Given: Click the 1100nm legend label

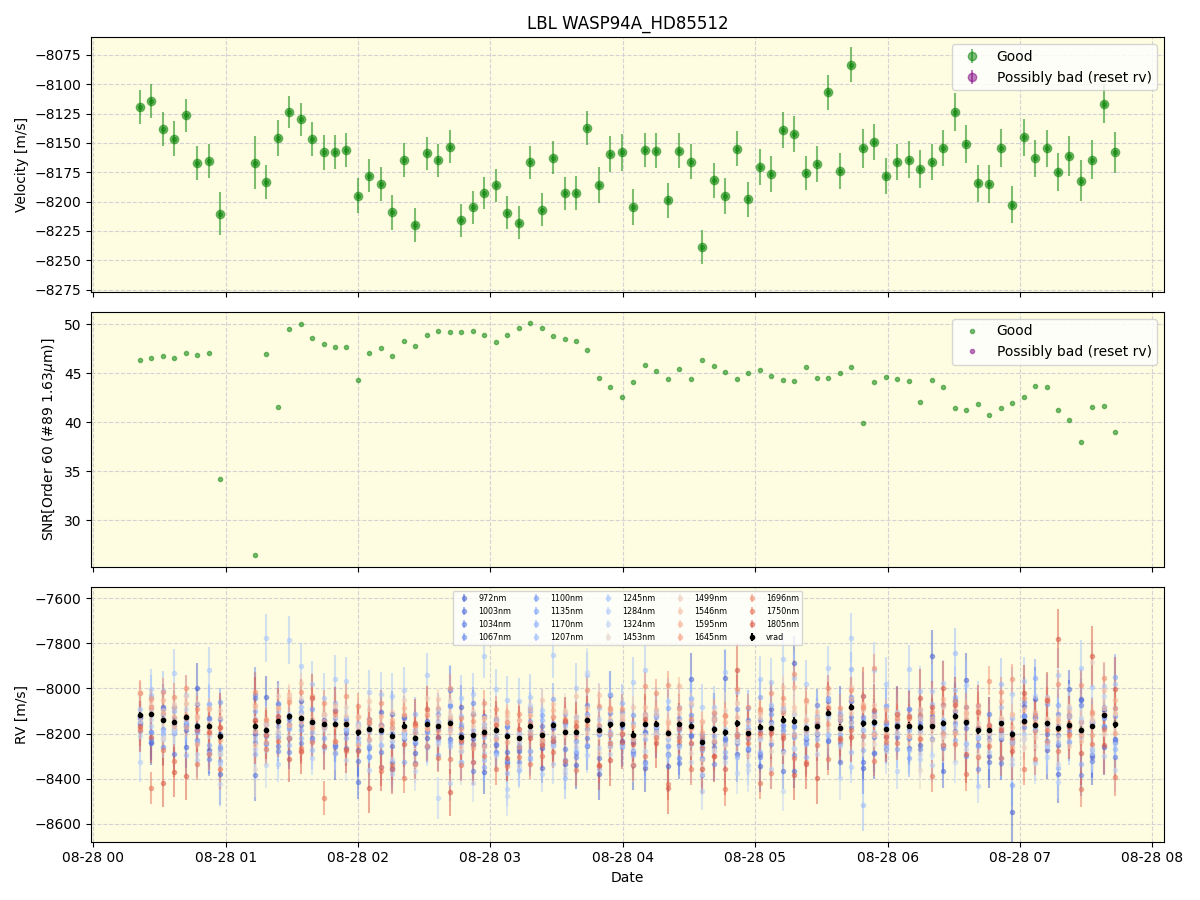Looking at the screenshot, I should (x=565, y=598).
